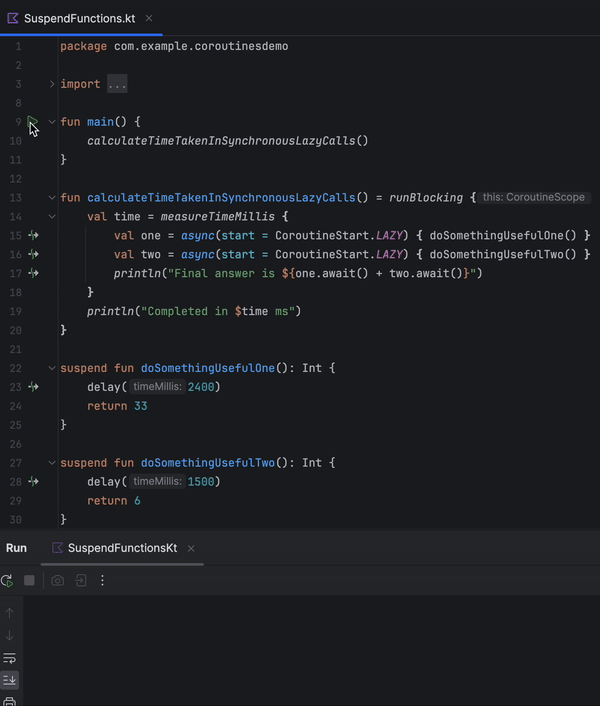Viewport: 600px width, 706px height.
Task: Click the printer icon in console sidebar
Action: [x=10, y=700]
